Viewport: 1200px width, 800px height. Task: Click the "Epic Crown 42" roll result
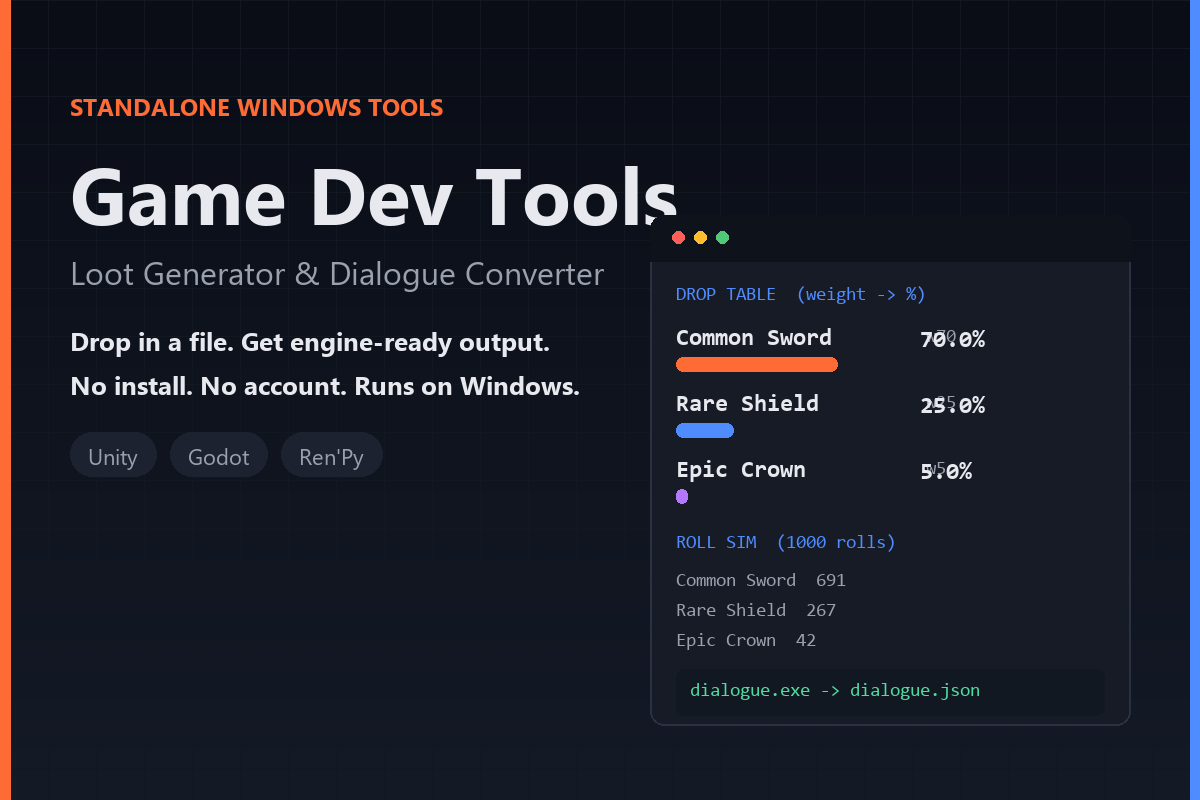tap(746, 640)
